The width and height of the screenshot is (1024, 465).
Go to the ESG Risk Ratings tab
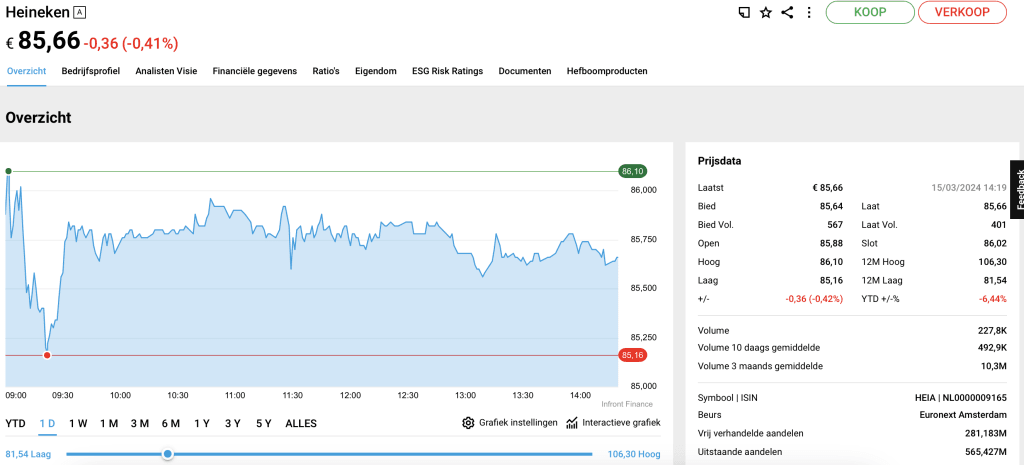(447, 71)
